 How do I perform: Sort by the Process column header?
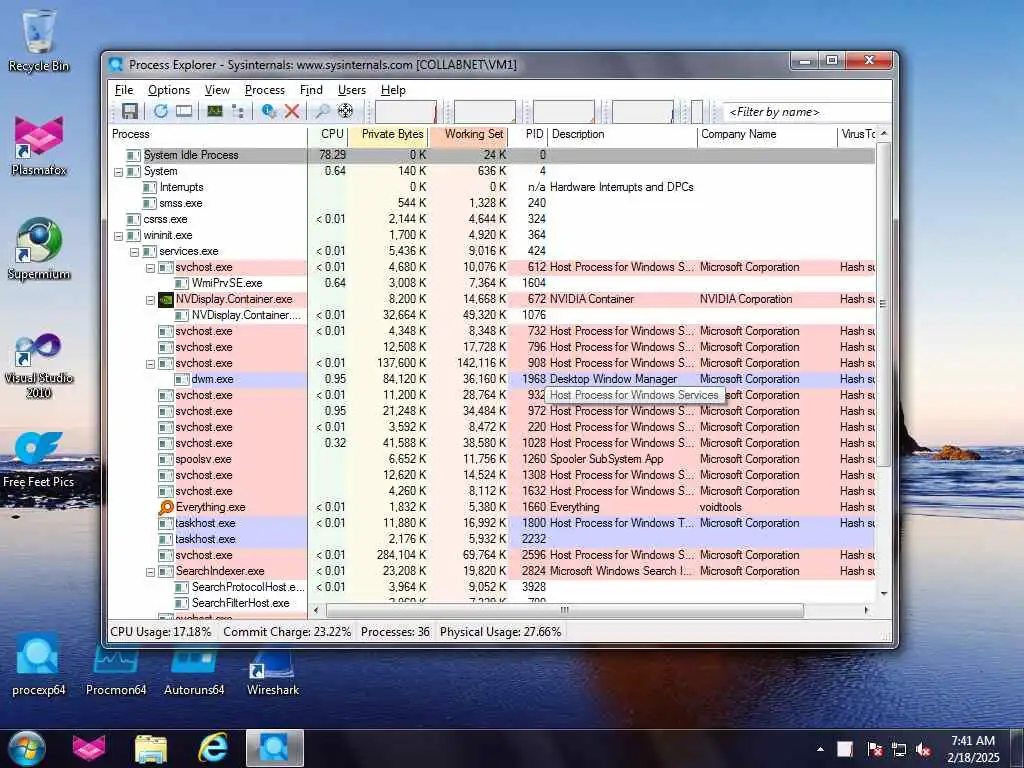tap(208, 135)
